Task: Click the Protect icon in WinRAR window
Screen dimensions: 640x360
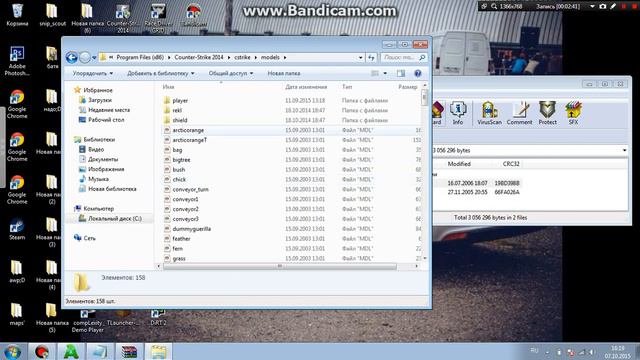Action: click(x=547, y=113)
